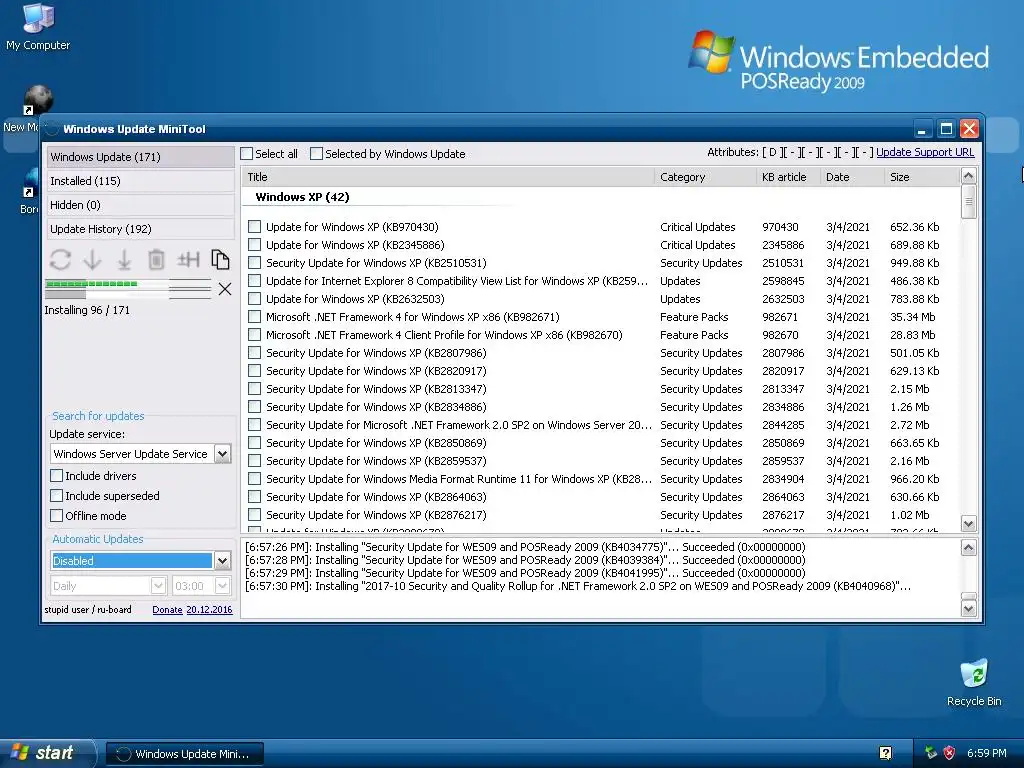Open the Daily schedule dropdown
The height and width of the screenshot is (768, 1024).
tap(158, 586)
